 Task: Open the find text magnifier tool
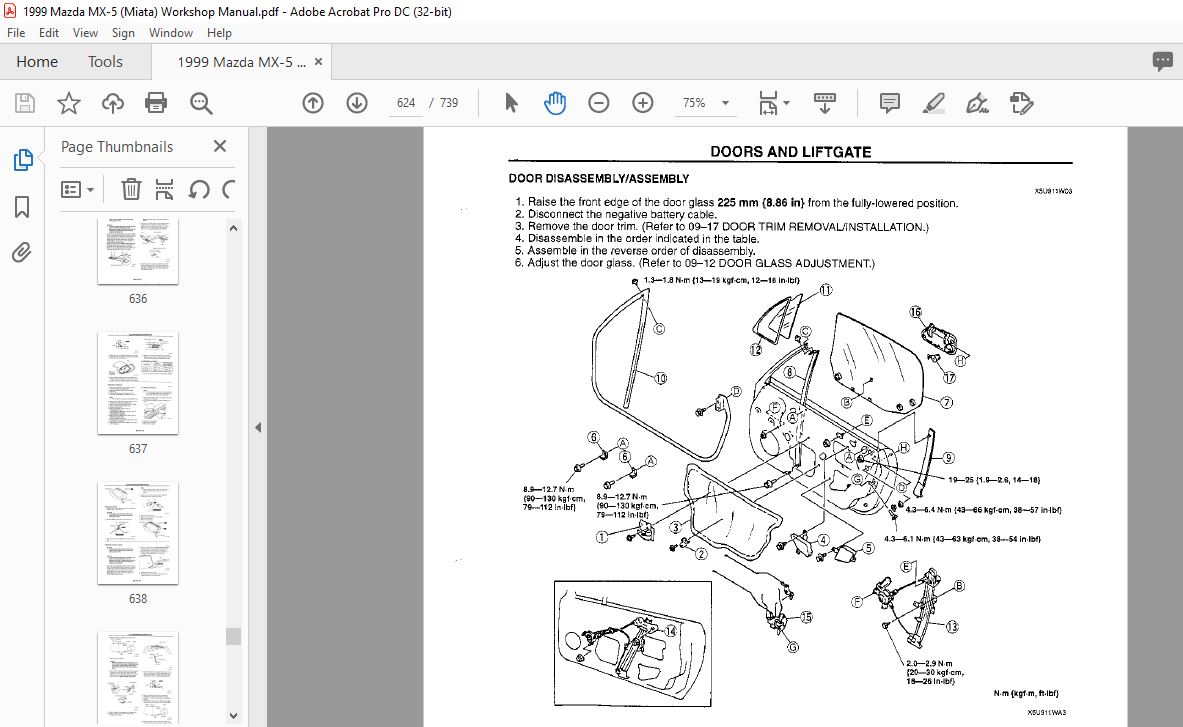[x=201, y=103]
